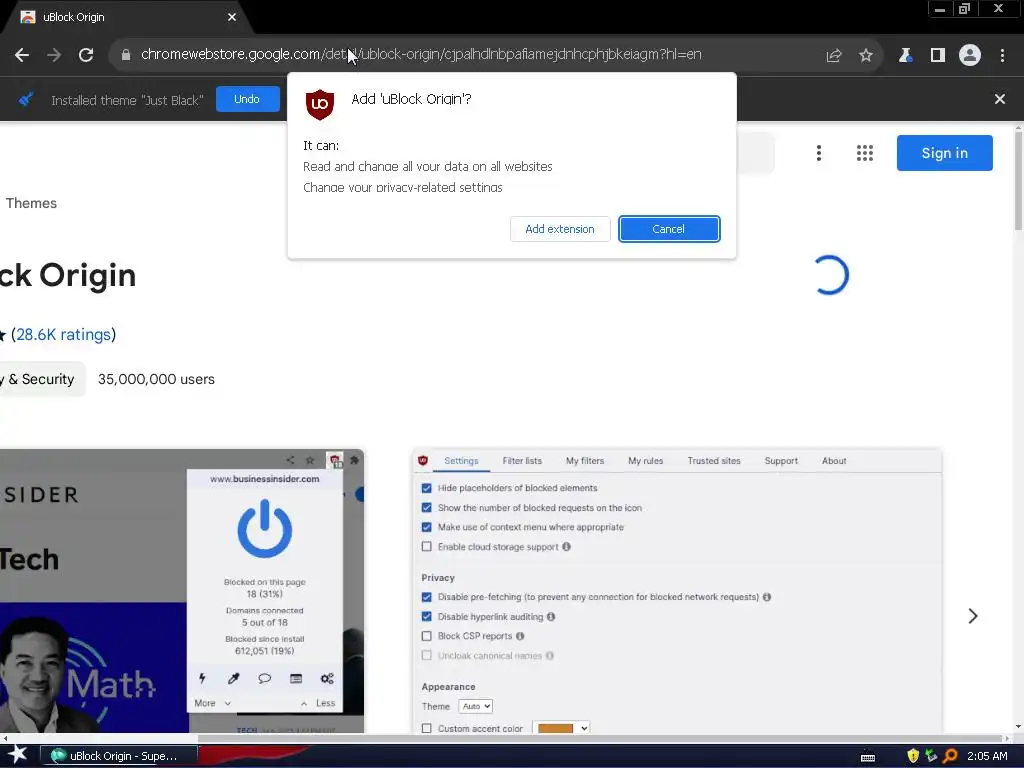The width and height of the screenshot is (1024, 768).
Task: Open Chrome's three-dot menu
Action: coord(1002,56)
